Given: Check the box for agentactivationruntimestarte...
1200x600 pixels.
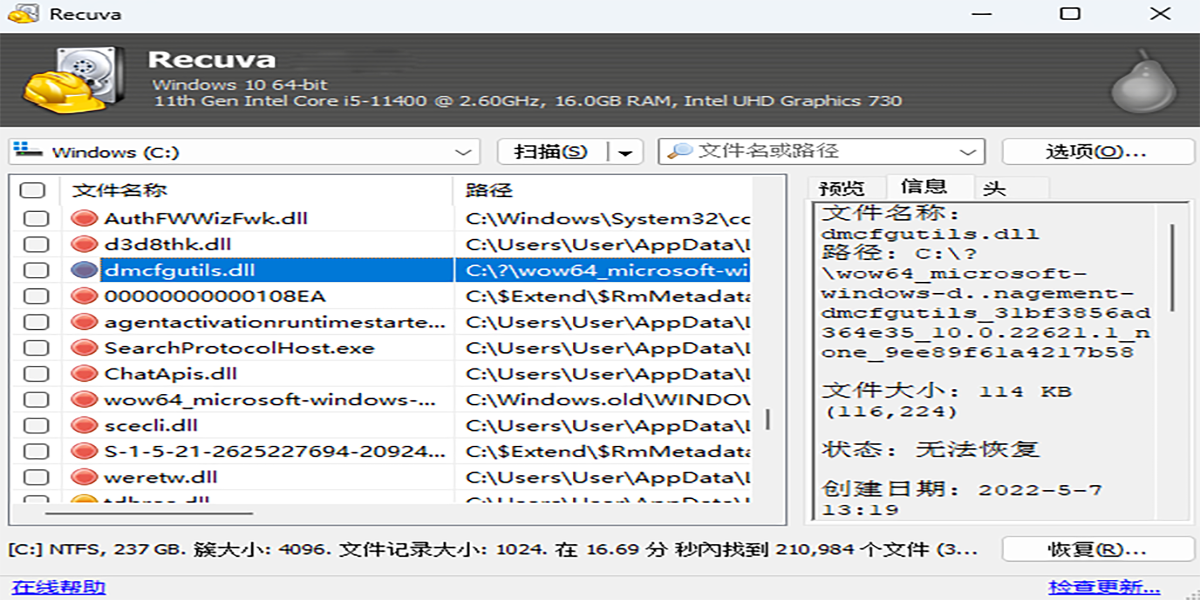Looking at the screenshot, I should click(x=36, y=322).
